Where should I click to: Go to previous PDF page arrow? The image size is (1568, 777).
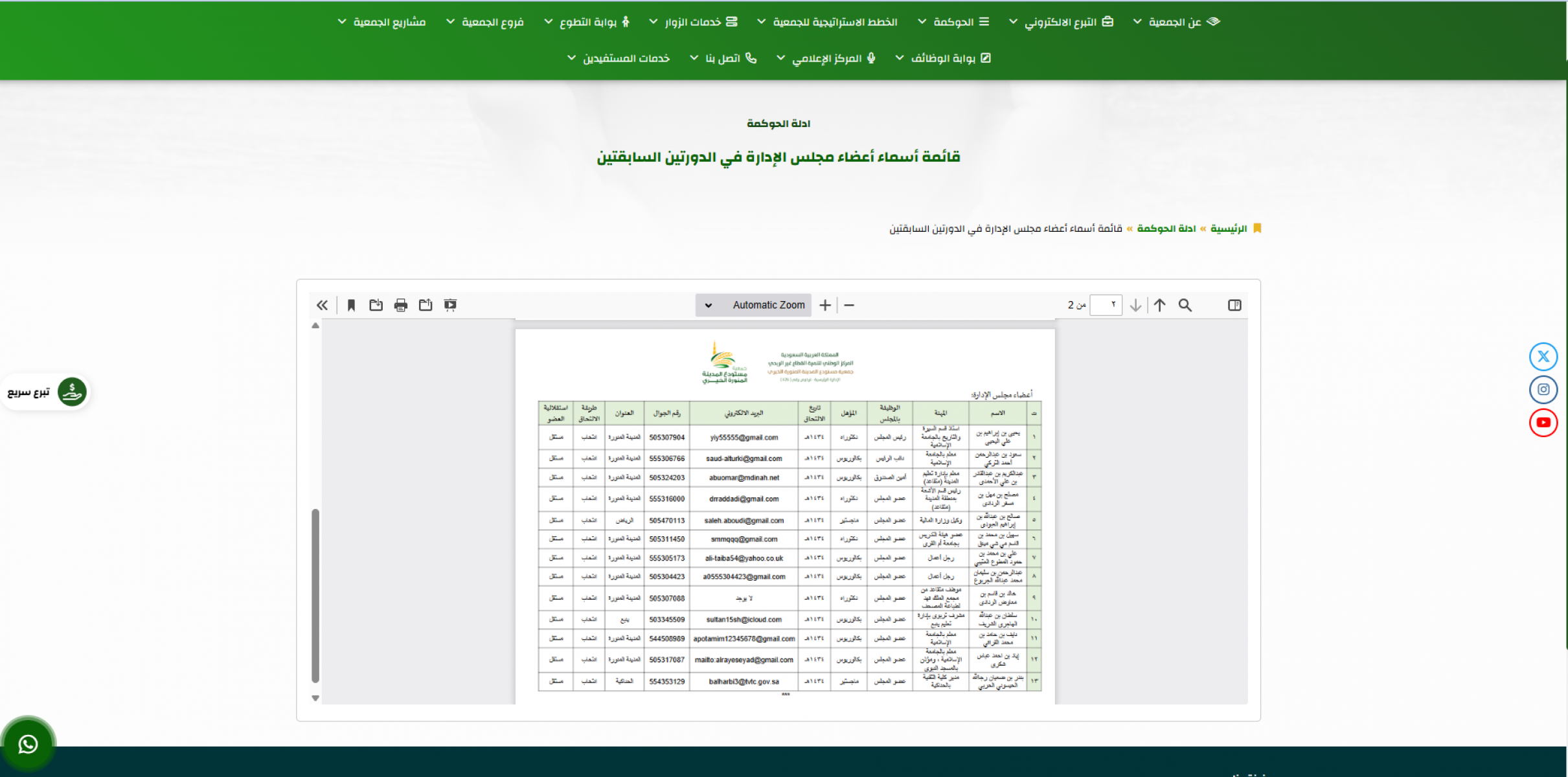pyautogui.click(x=1159, y=305)
